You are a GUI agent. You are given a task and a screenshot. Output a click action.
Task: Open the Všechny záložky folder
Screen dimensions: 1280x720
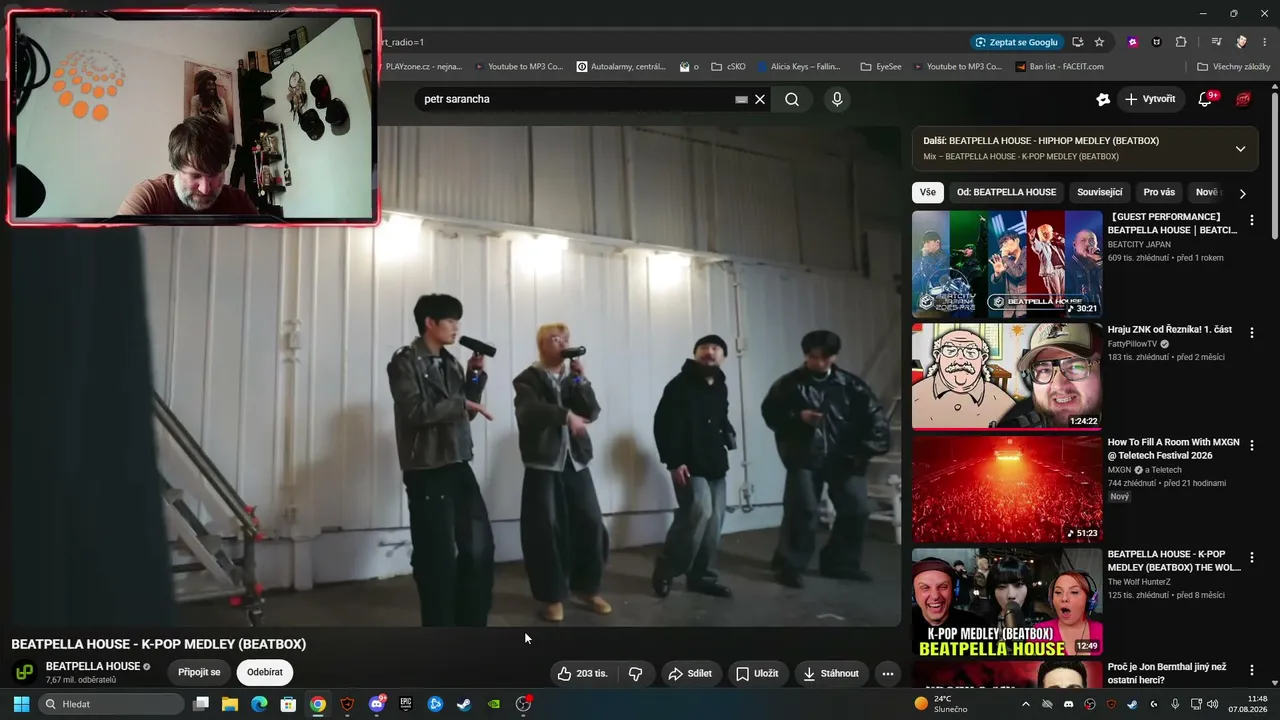coord(1233,67)
